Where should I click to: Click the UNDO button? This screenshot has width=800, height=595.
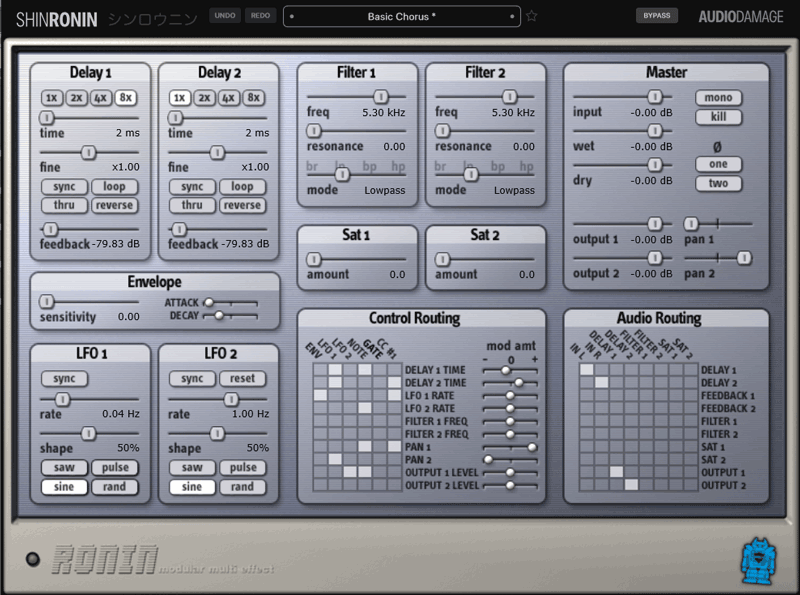click(x=225, y=16)
